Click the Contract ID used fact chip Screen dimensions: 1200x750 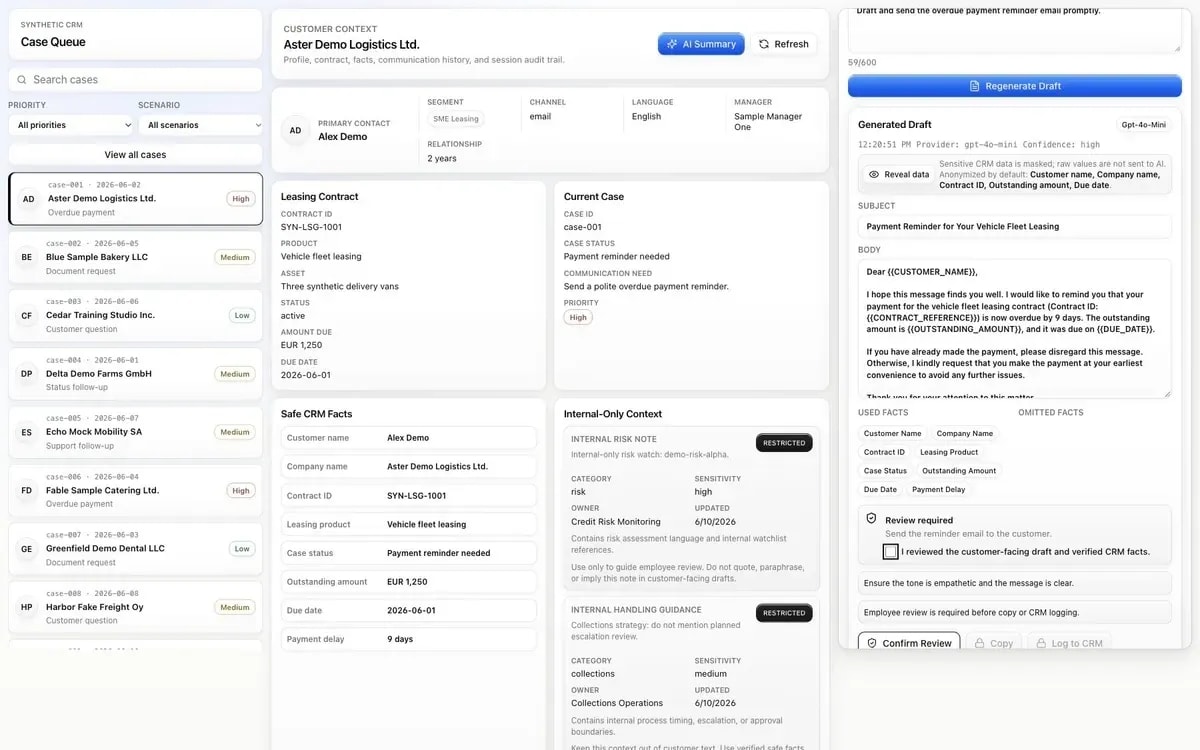tap(884, 452)
